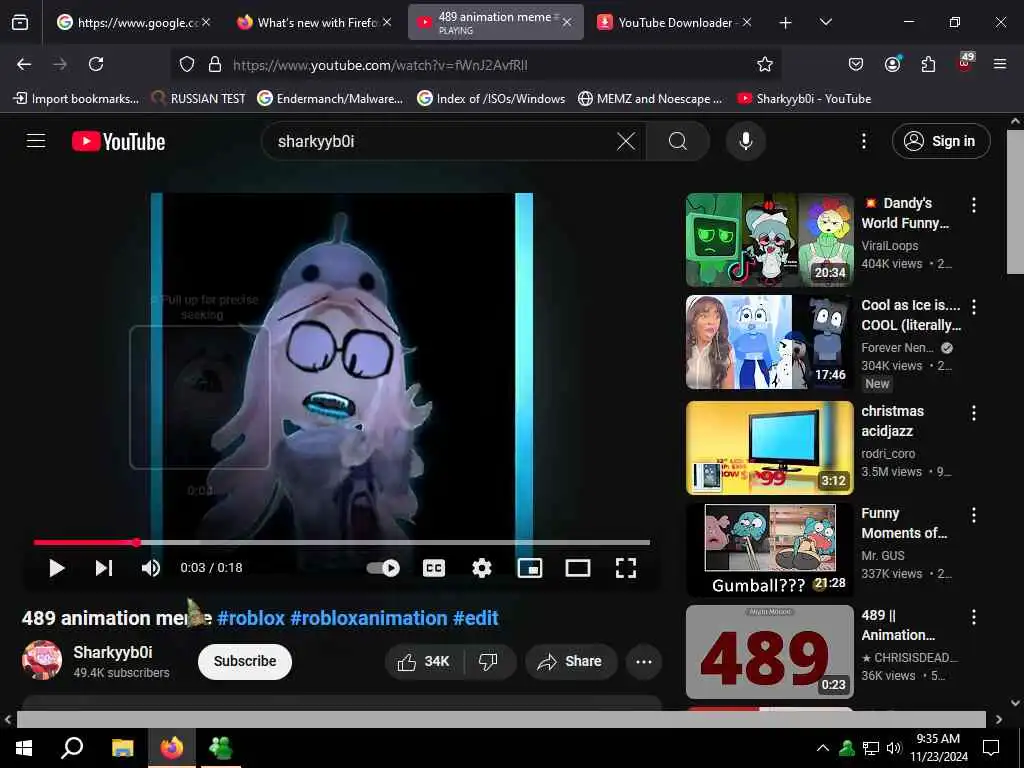The height and width of the screenshot is (768, 1024).
Task: Open uBlock extension icon showing 49
Action: tap(965, 63)
